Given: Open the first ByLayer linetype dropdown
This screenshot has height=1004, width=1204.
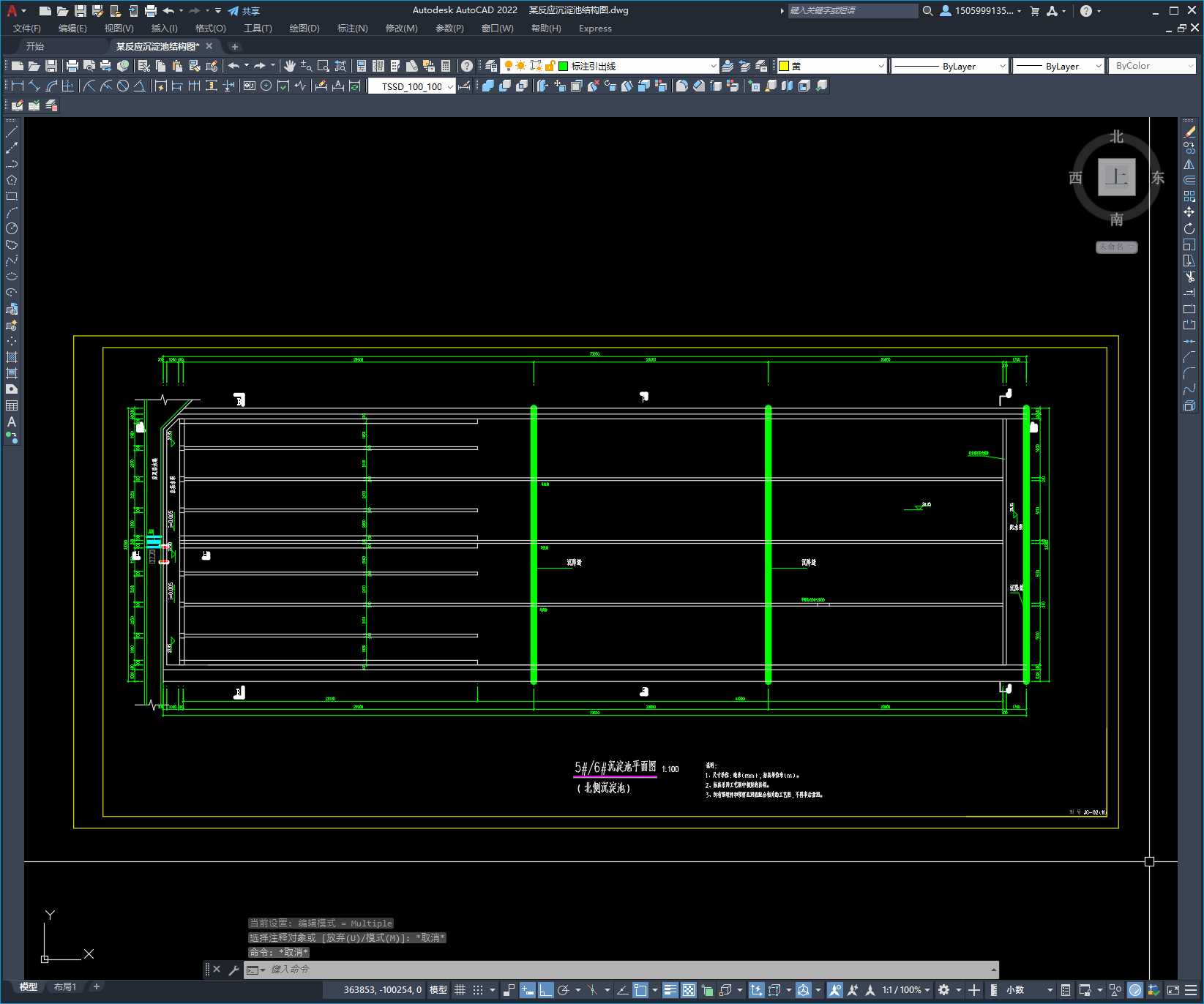Looking at the screenshot, I should click(x=950, y=66).
